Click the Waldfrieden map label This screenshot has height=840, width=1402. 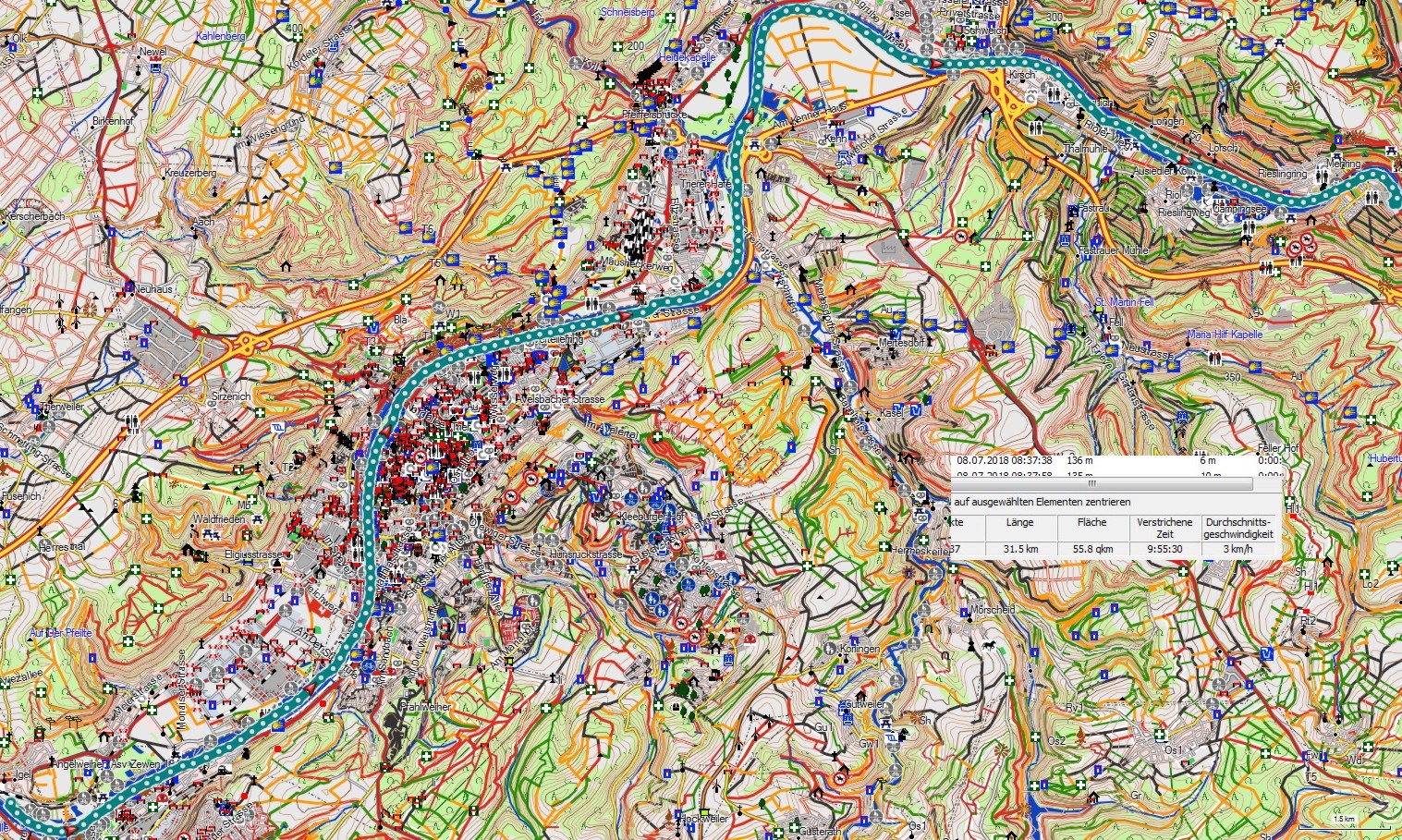pos(219,519)
